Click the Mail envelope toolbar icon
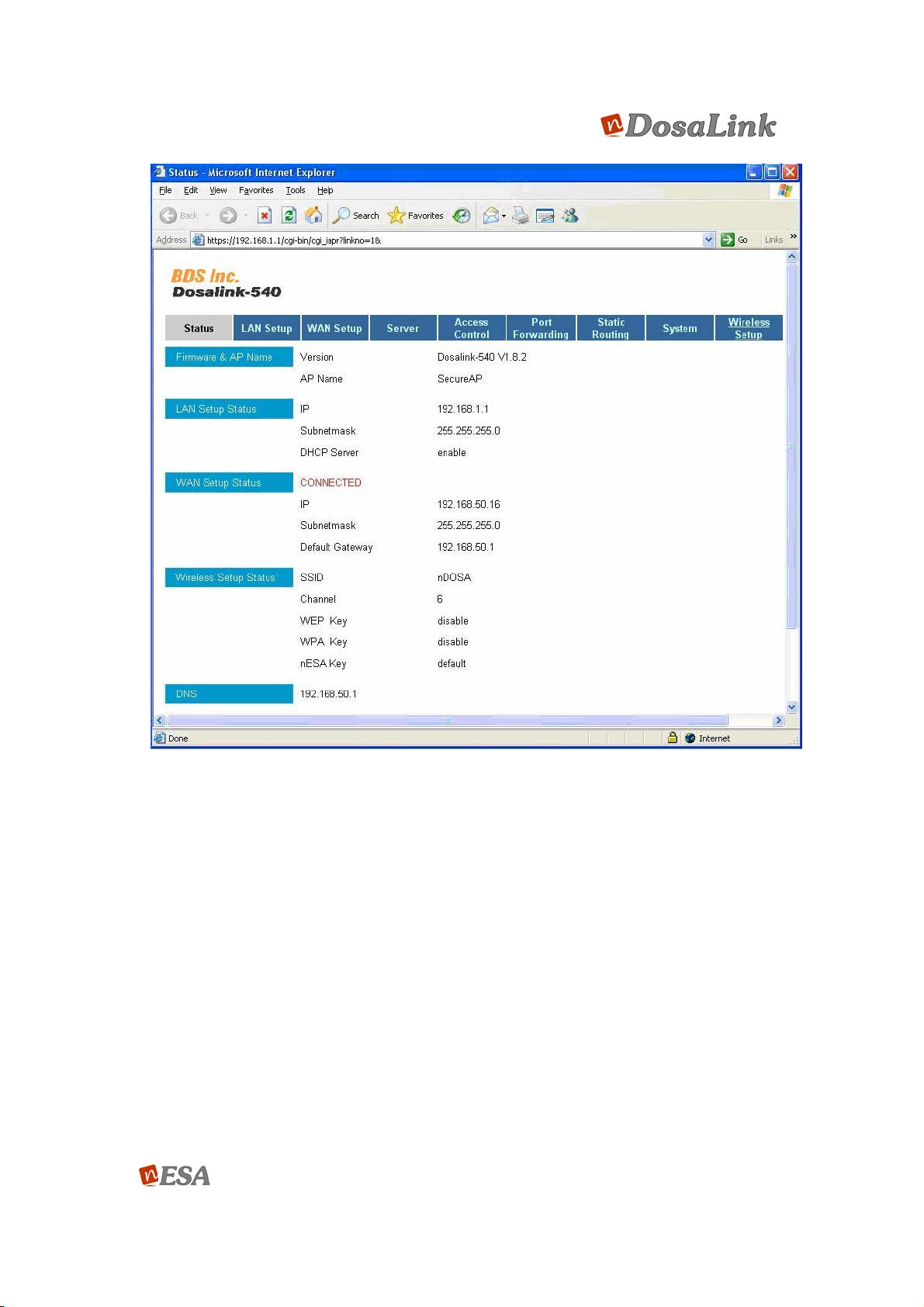This screenshot has width=924, height=1307. (490, 216)
